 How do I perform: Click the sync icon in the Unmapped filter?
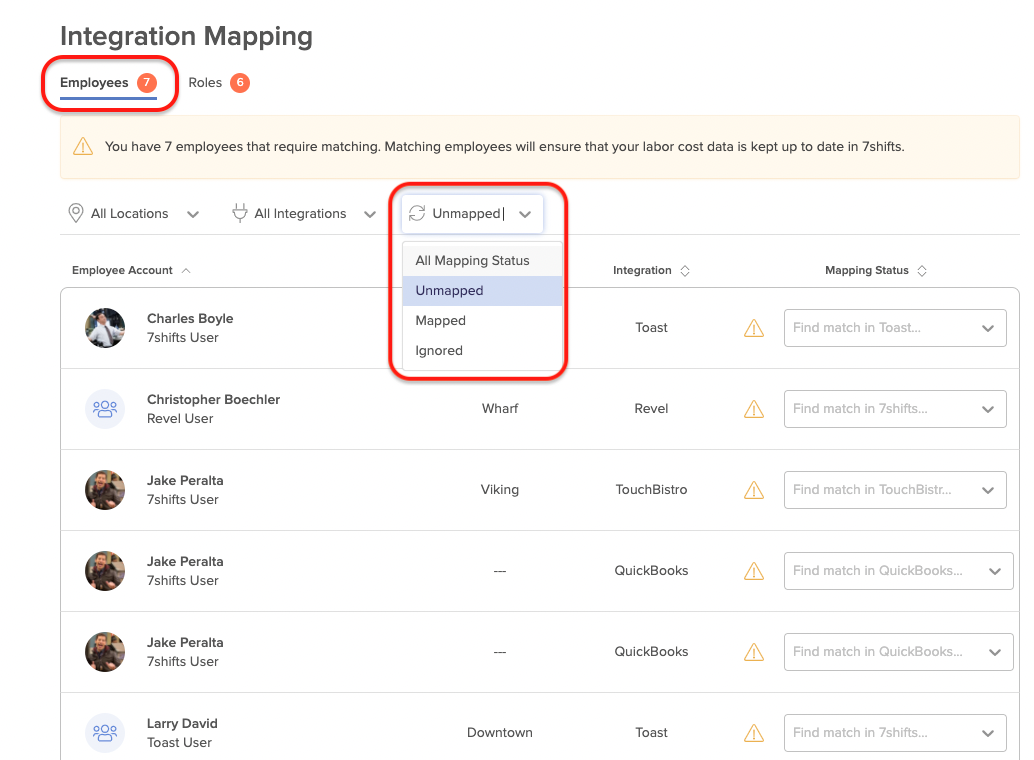pos(417,213)
